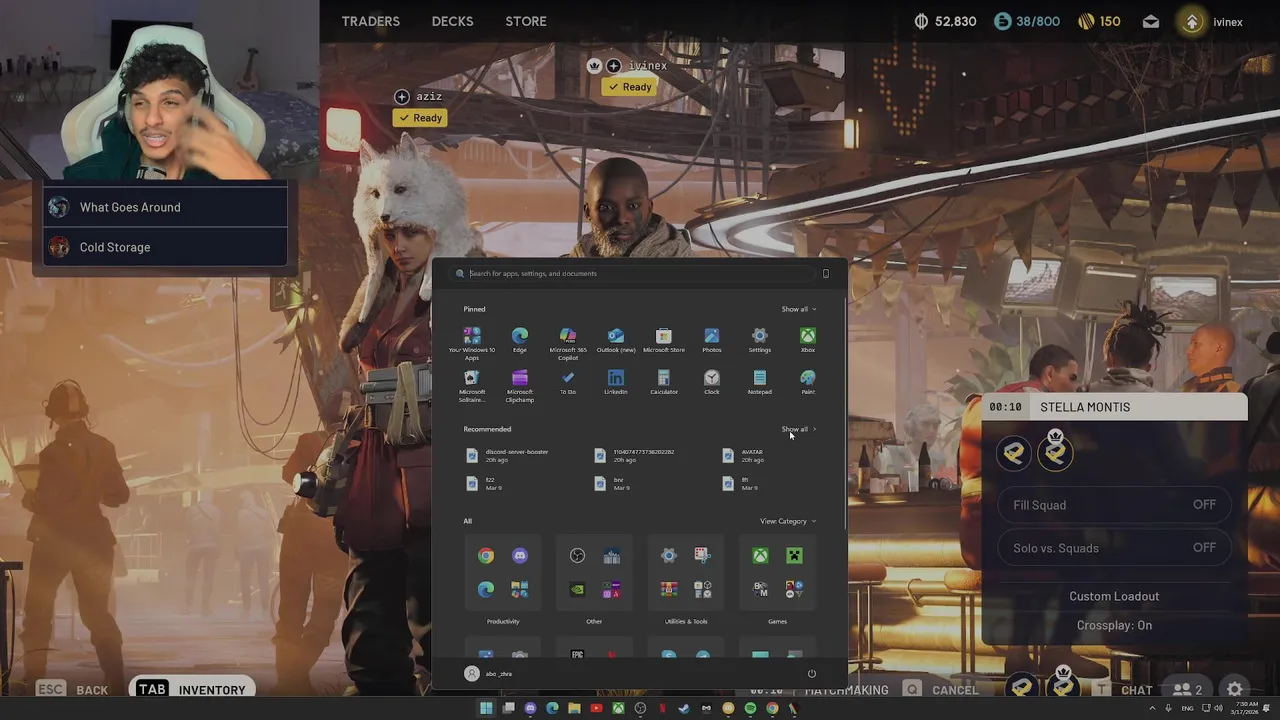Open Spotify from the taskbar

click(x=750, y=708)
